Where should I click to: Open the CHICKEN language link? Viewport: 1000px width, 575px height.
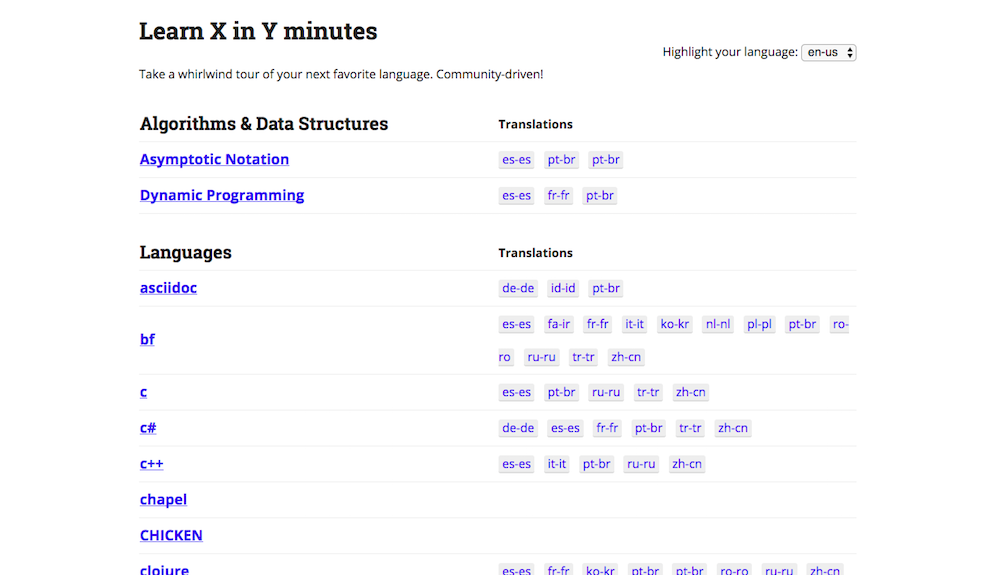[x=171, y=535]
